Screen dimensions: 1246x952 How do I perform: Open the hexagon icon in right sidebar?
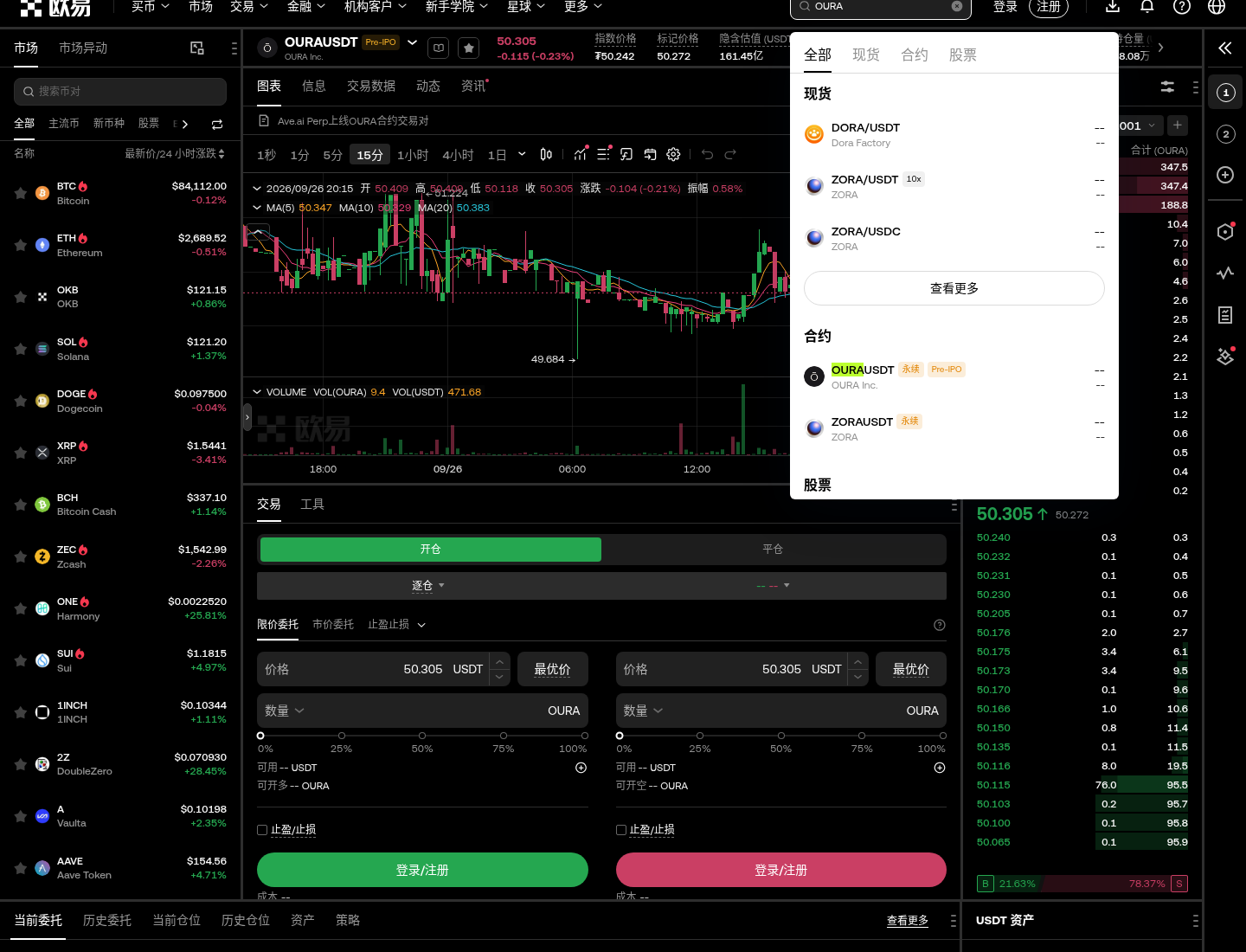coord(1225,231)
